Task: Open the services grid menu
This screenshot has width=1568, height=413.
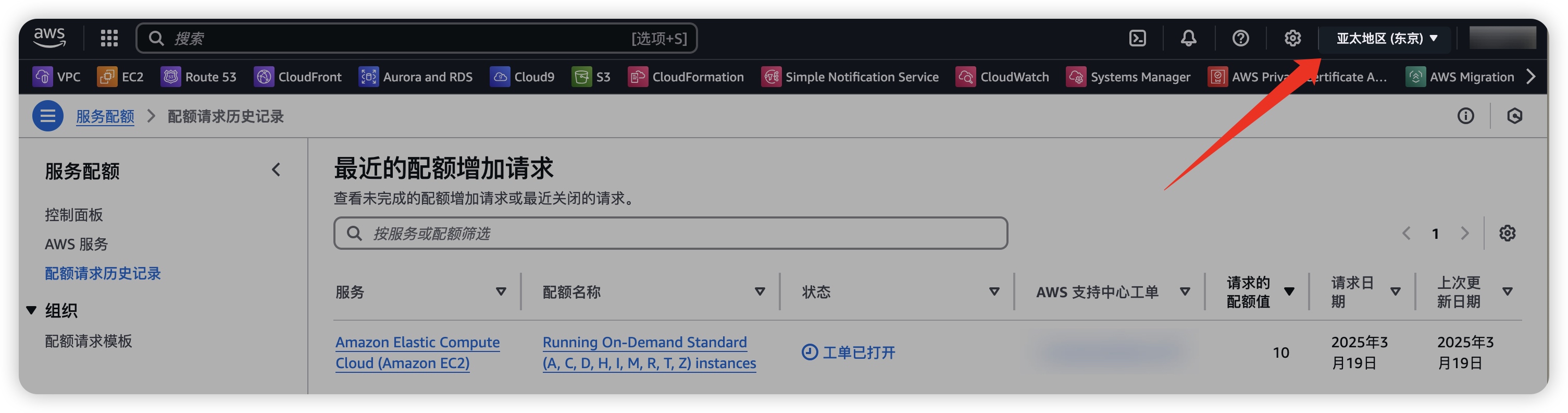Action: (109, 39)
